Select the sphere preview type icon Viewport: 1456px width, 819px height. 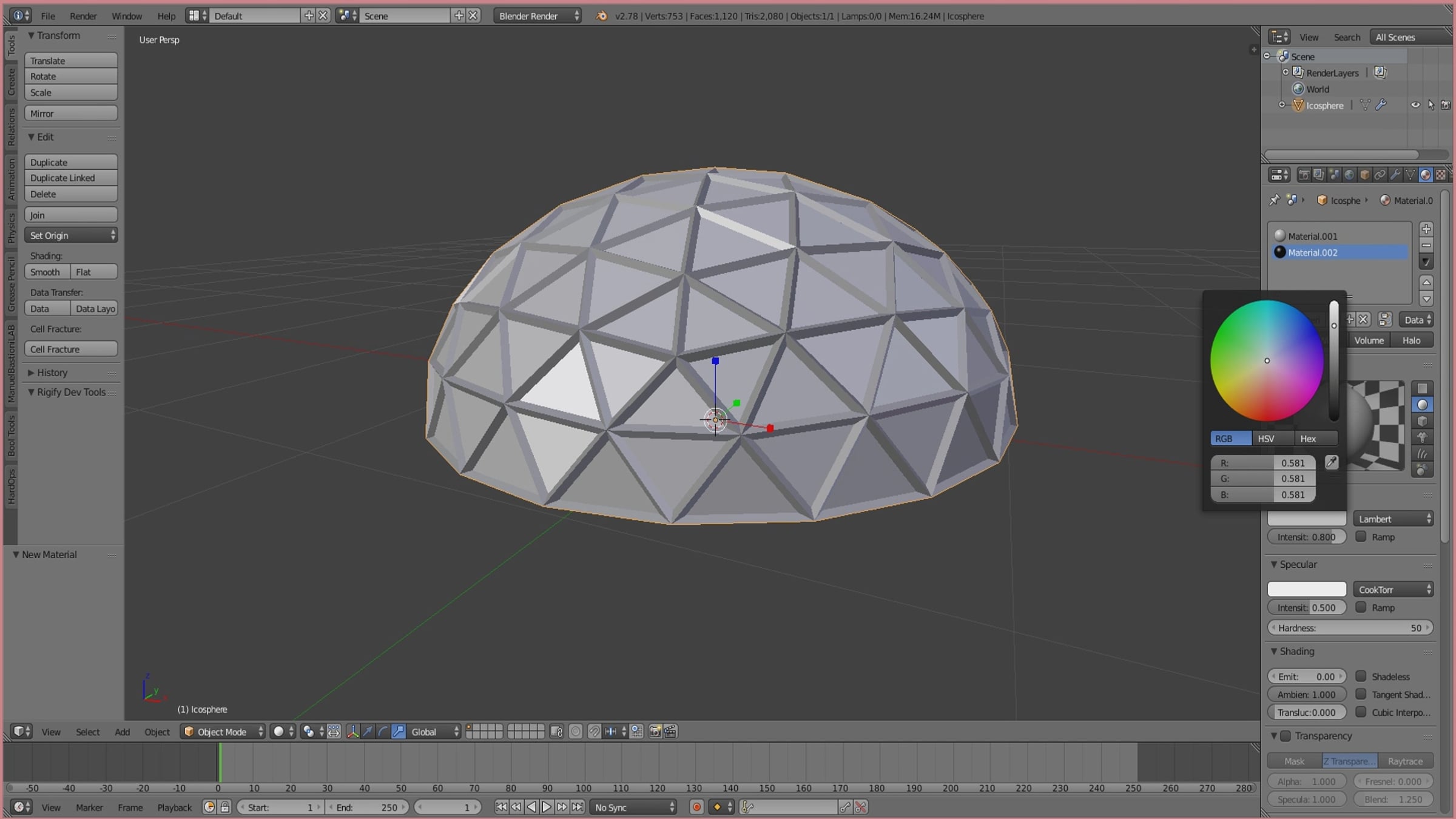click(1422, 405)
